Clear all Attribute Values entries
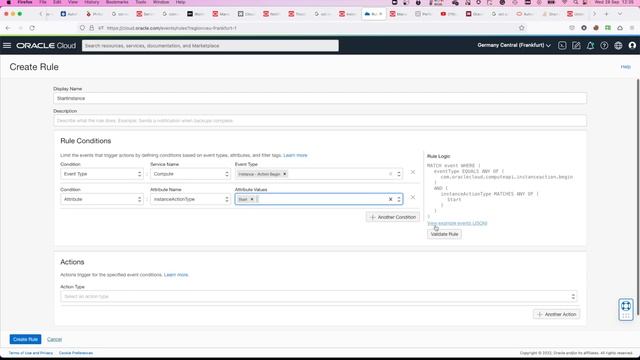 click(x=390, y=199)
